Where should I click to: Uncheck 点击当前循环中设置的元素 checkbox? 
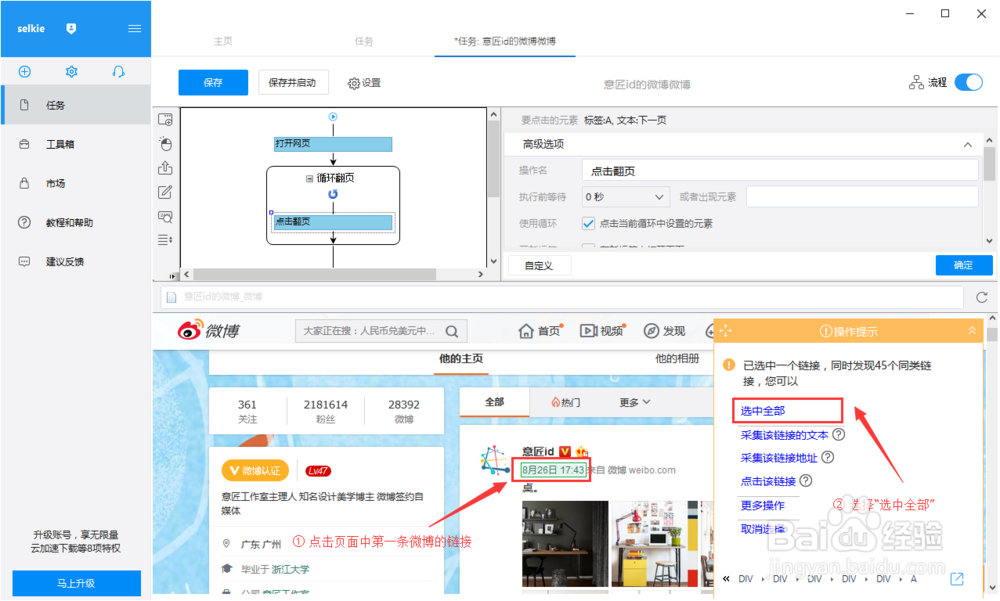click(x=588, y=223)
